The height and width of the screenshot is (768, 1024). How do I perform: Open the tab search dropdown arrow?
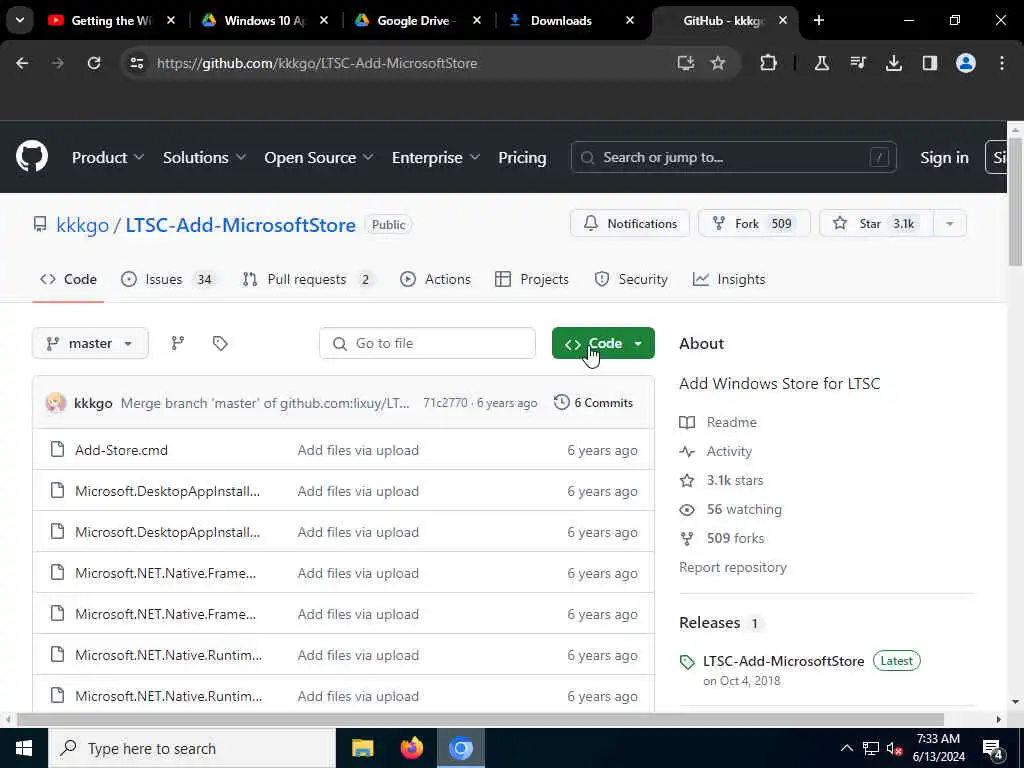[x=20, y=20]
